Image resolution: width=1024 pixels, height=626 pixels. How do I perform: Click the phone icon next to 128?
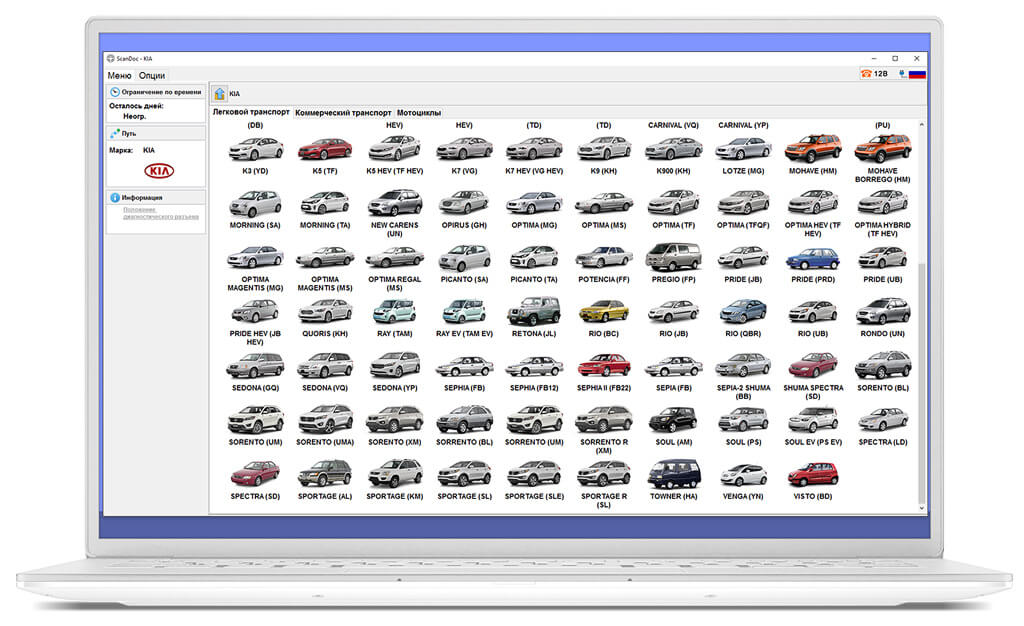[x=866, y=74]
